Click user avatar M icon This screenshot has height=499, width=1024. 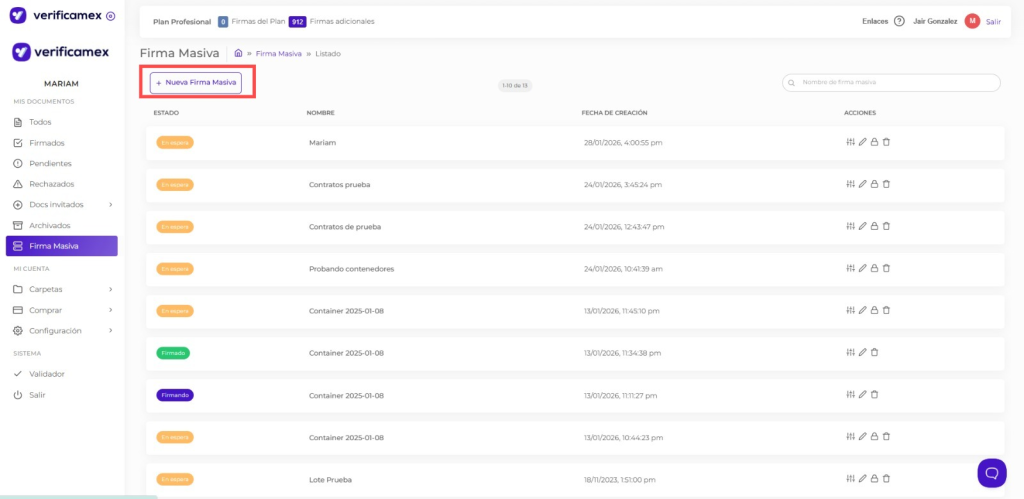point(972,21)
